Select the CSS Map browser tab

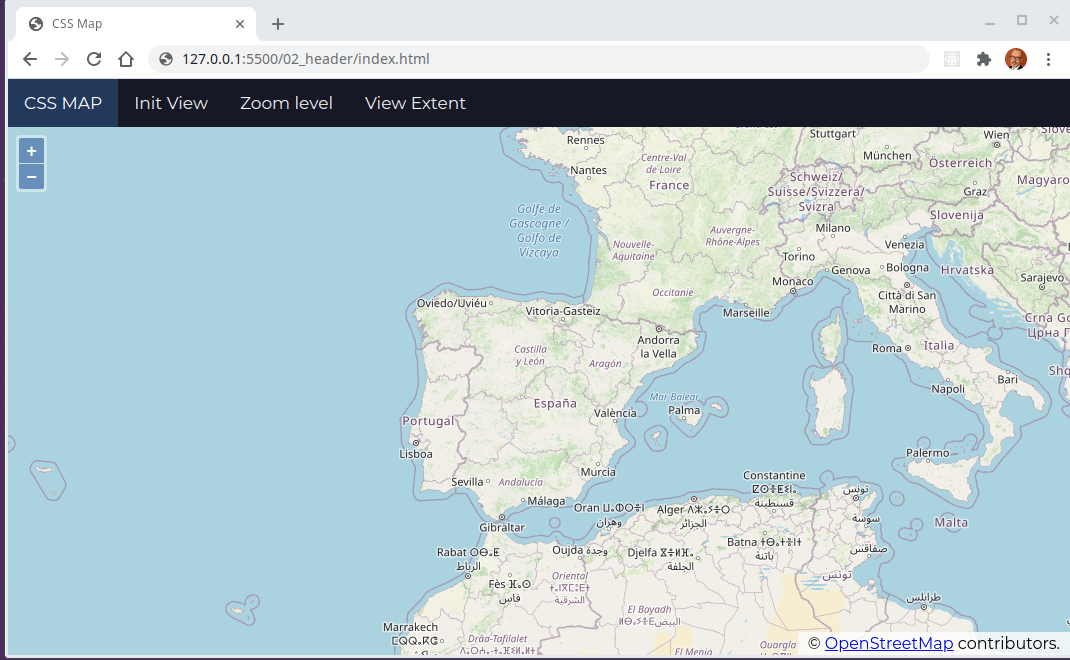pos(130,24)
